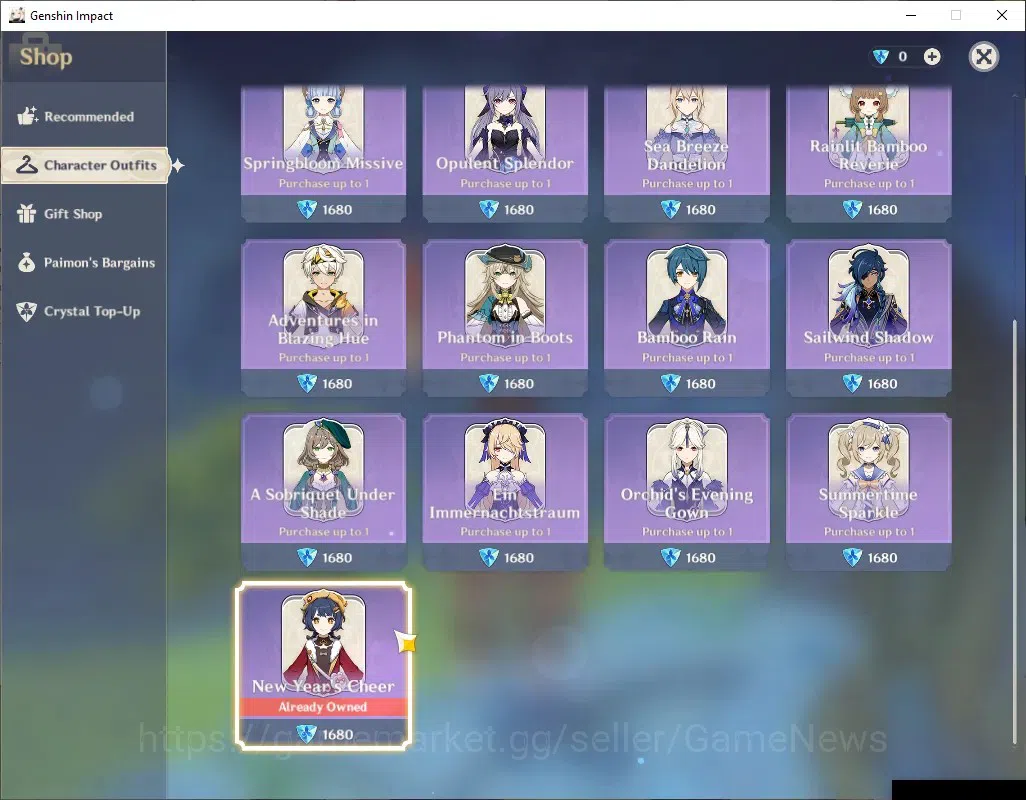Screen dimensions: 1026x800
Task: Click the Genshin Impact icon in title bar
Action: [x=16, y=15]
